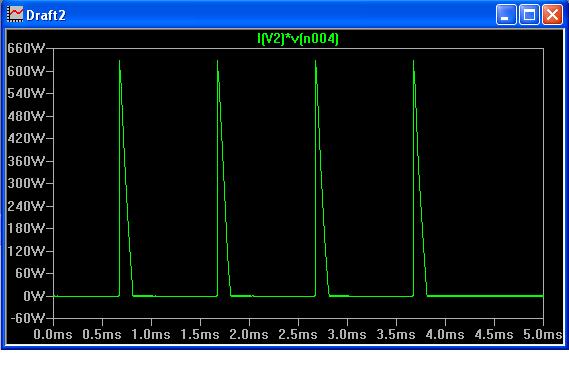Image resolution: width=569 pixels, height=384 pixels.
Task: Click the 5.0ms time axis label
Action: [543, 334]
